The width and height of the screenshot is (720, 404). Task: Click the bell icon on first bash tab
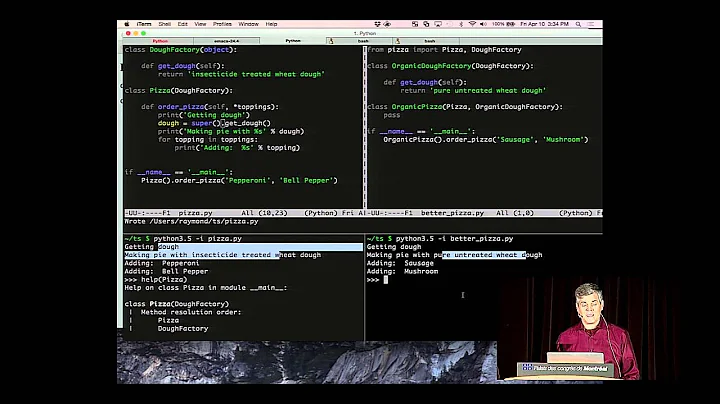pyautogui.click(x=331, y=41)
